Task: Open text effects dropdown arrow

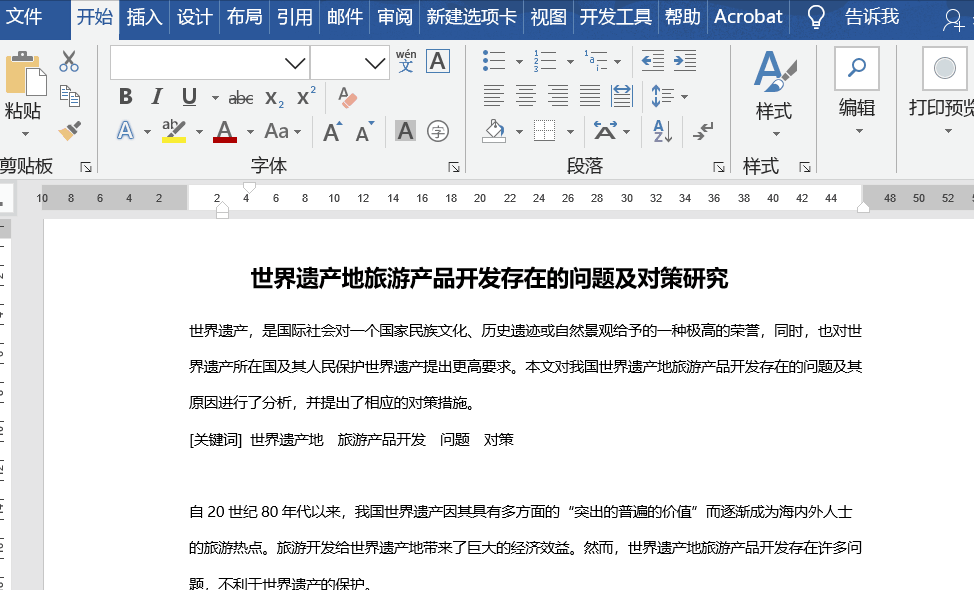Action: click(147, 132)
